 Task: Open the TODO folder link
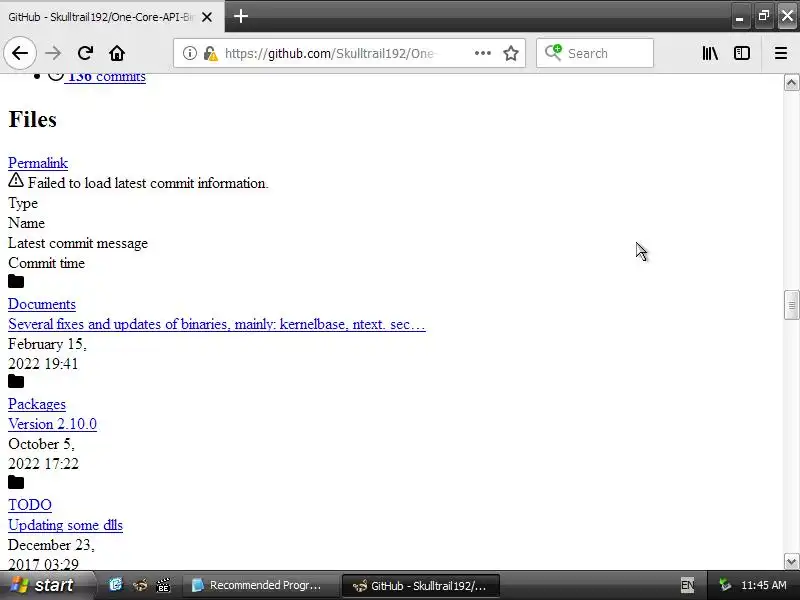point(30,505)
